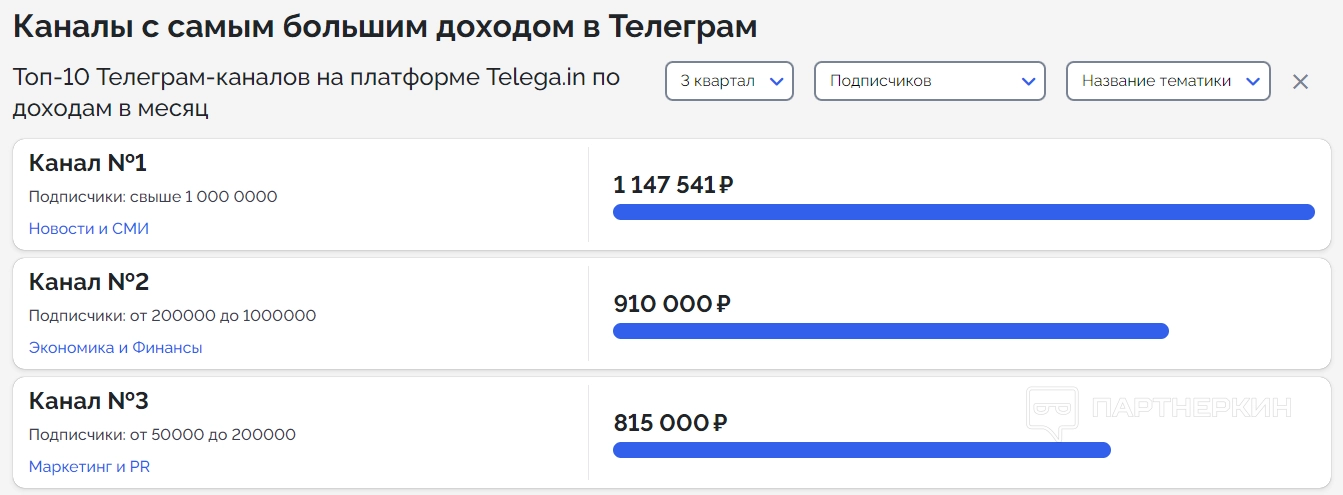Click the Канал №1 income bar
Image resolution: width=1343 pixels, height=495 pixels.
[963, 212]
